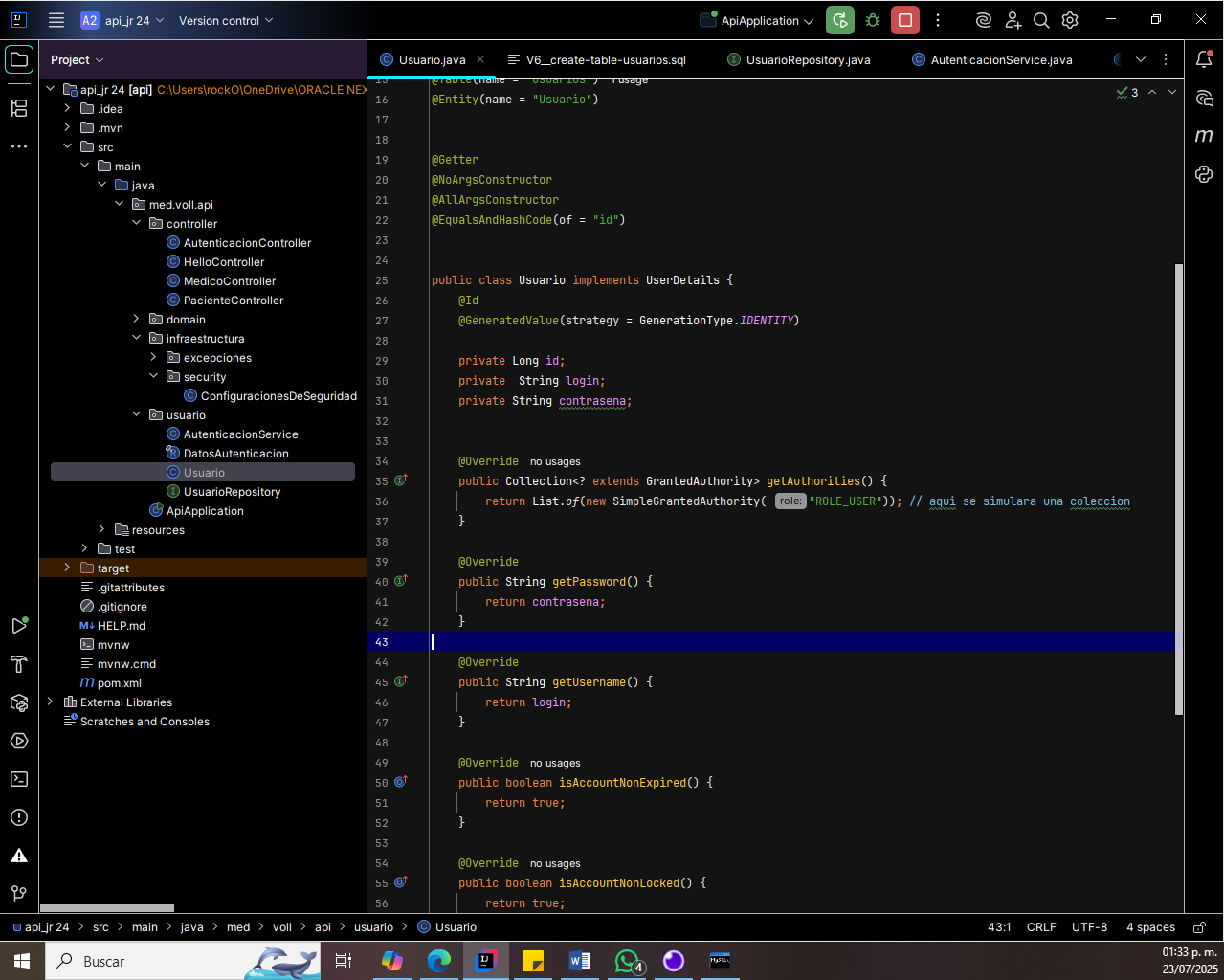Switch to the AutenticacionService.java tab
This screenshot has height=980, width=1224.
(x=992, y=59)
